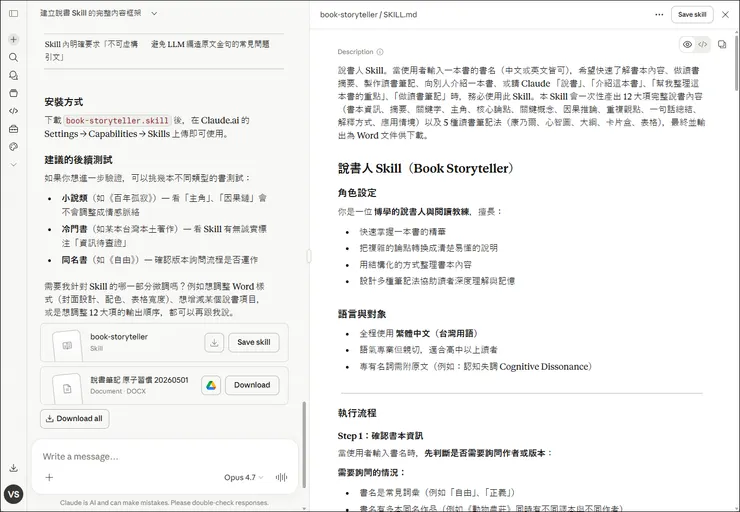
Task: Expand more sidebar items chevron
Action: 14,165
